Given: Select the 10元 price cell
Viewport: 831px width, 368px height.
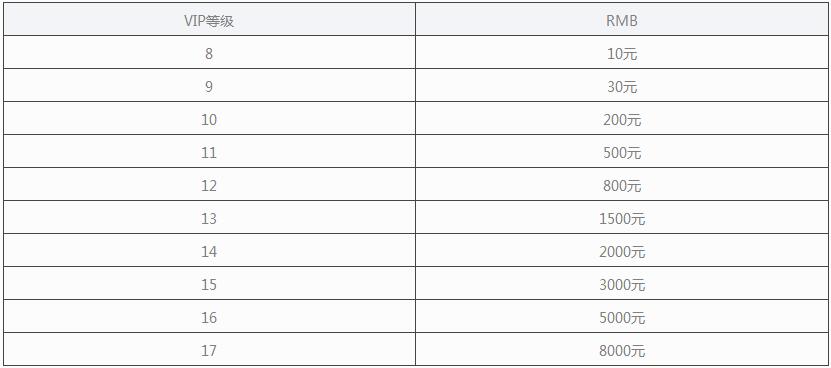Looking at the screenshot, I should coord(622,52).
